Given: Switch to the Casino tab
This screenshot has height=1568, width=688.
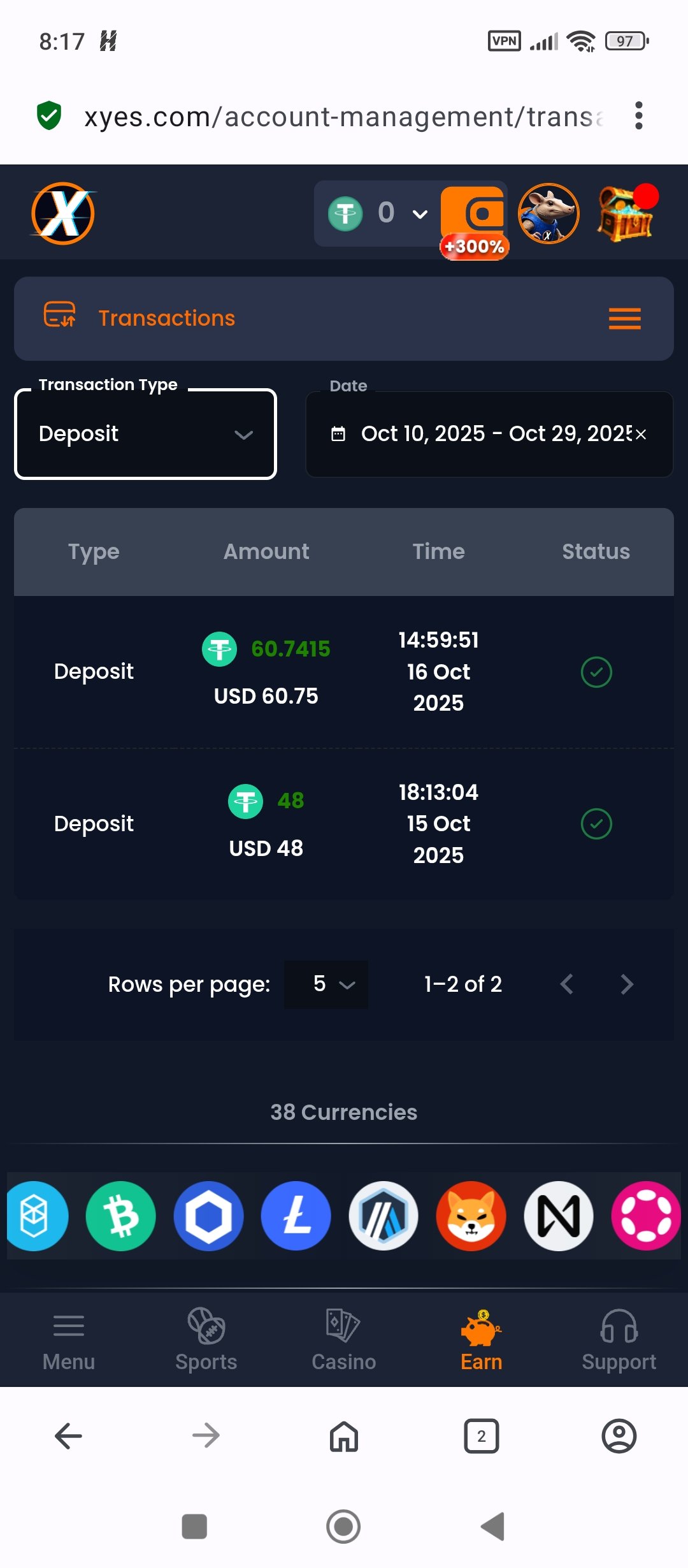Looking at the screenshot, I should coord(344,1340).
